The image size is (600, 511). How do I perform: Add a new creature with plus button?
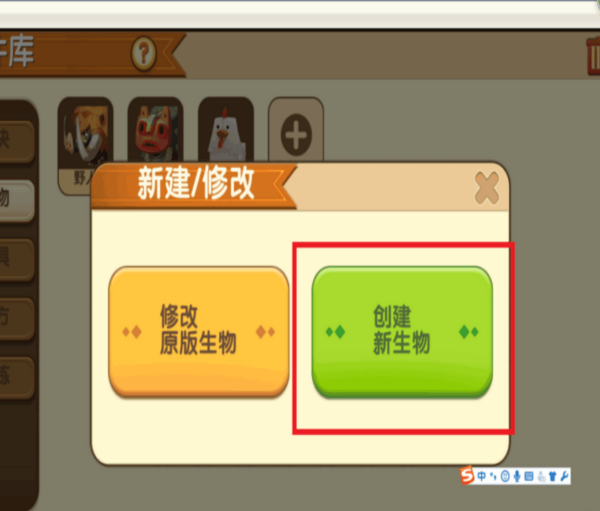[296, 134]
